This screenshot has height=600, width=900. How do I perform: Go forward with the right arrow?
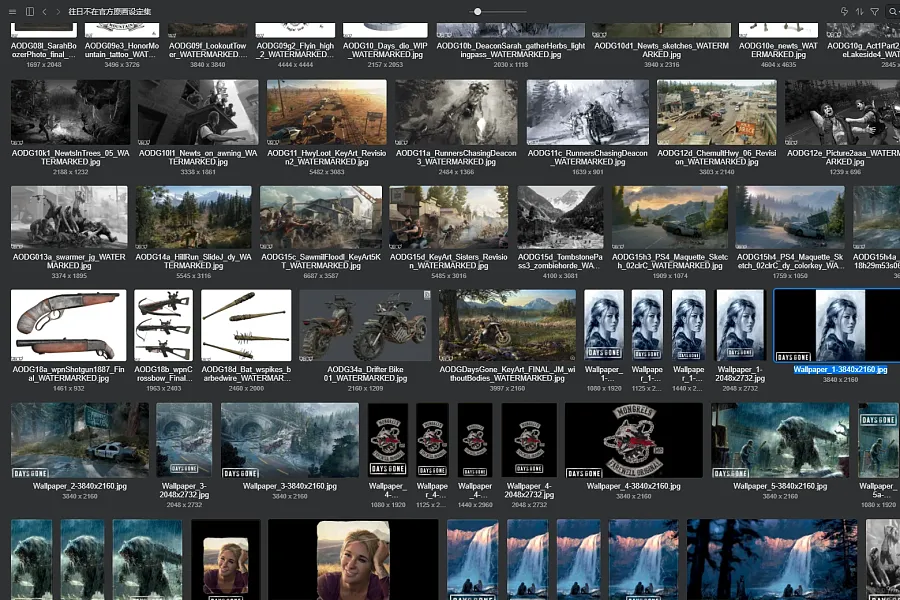(x=58, y=11)
